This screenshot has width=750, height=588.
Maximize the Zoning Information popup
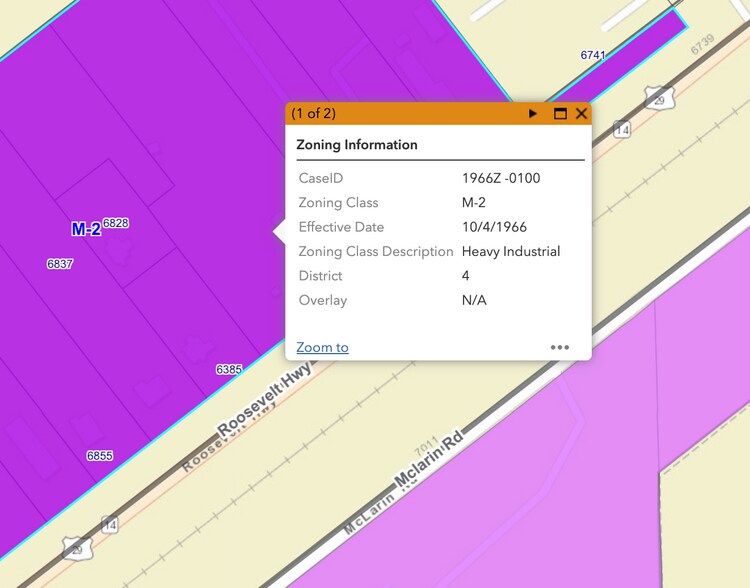point(560,114)
